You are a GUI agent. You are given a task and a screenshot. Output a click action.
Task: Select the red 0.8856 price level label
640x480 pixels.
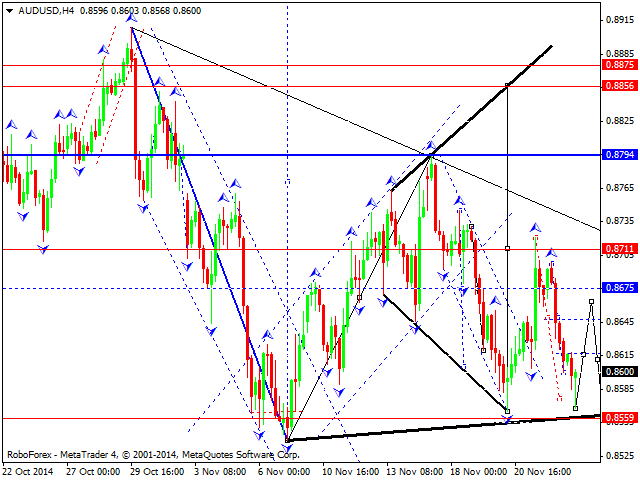click(x=620, y=86)
